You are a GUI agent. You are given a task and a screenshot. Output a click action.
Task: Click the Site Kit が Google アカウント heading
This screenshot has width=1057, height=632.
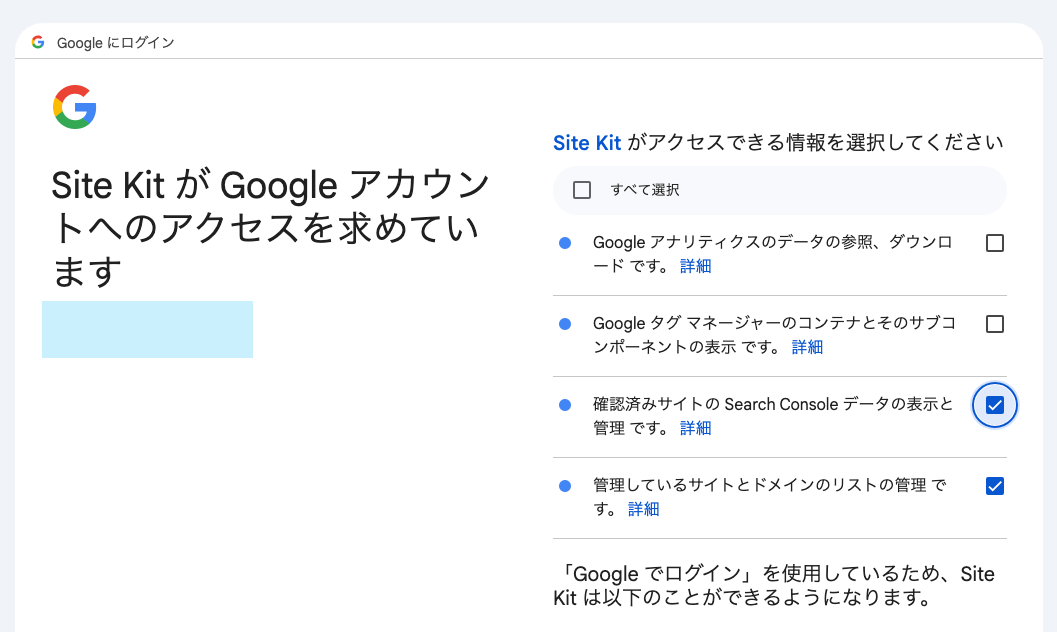270,228
